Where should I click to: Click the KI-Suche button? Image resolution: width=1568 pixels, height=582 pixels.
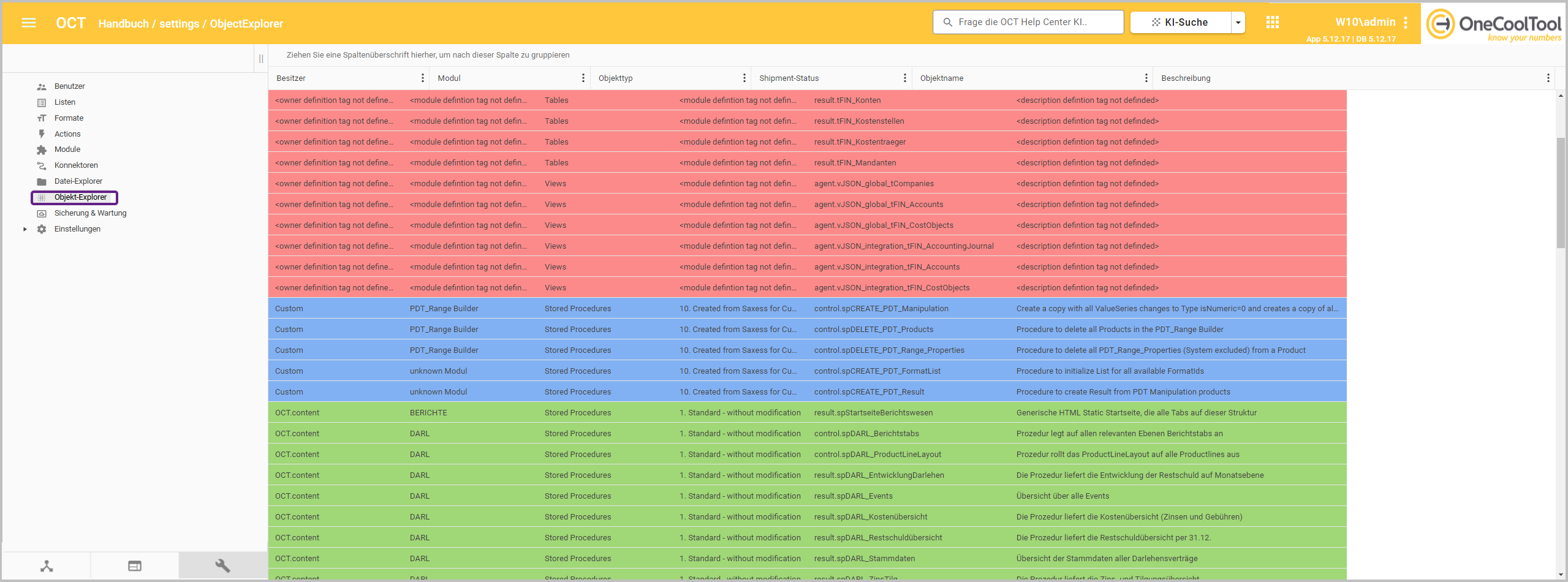pyautogui.click(x=1180, y=23)
